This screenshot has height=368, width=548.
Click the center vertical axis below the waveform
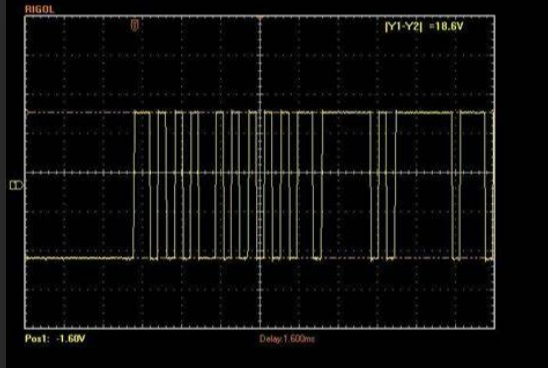(260, 294)
